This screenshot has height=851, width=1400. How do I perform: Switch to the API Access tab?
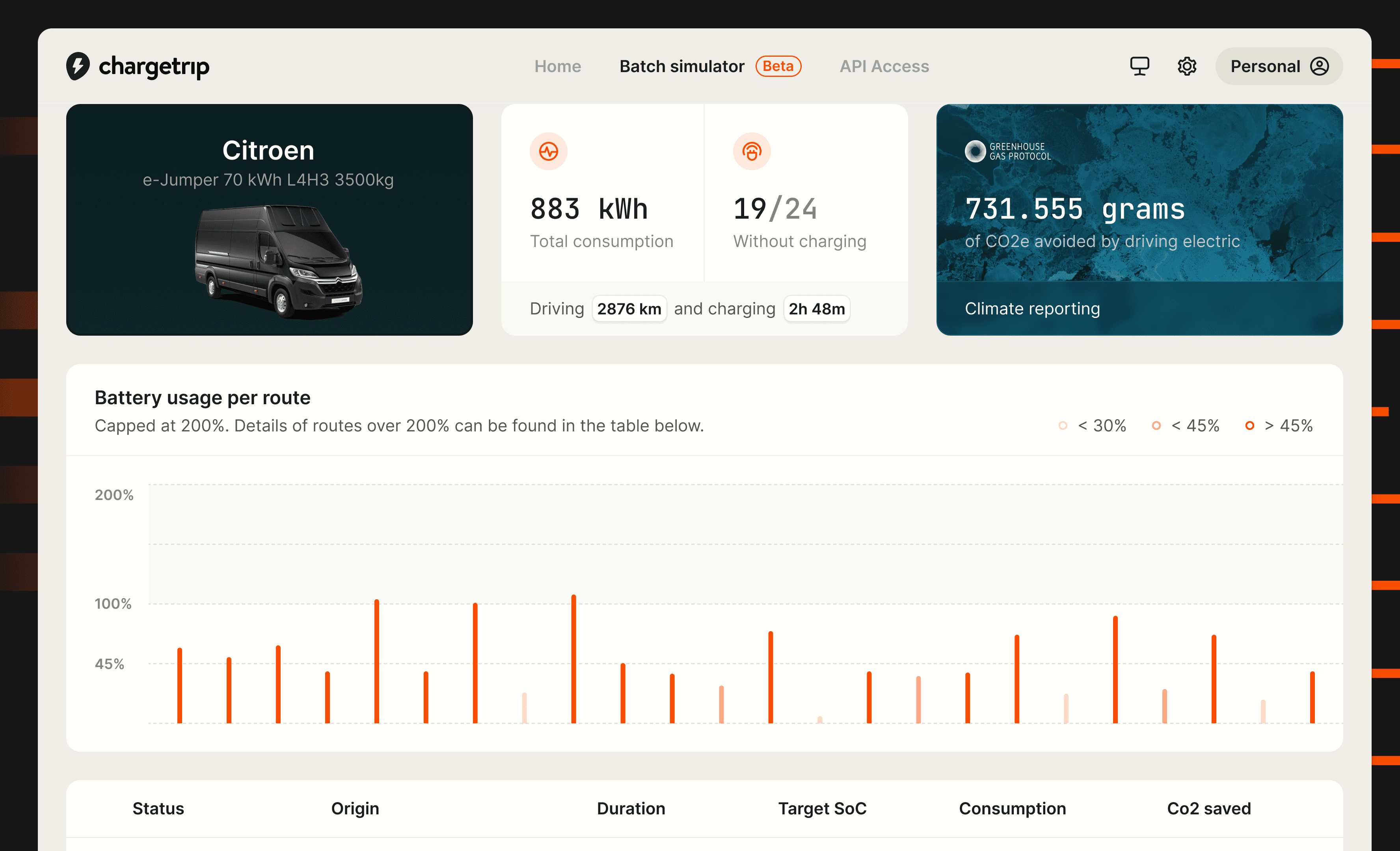click(x=884, y=66)
